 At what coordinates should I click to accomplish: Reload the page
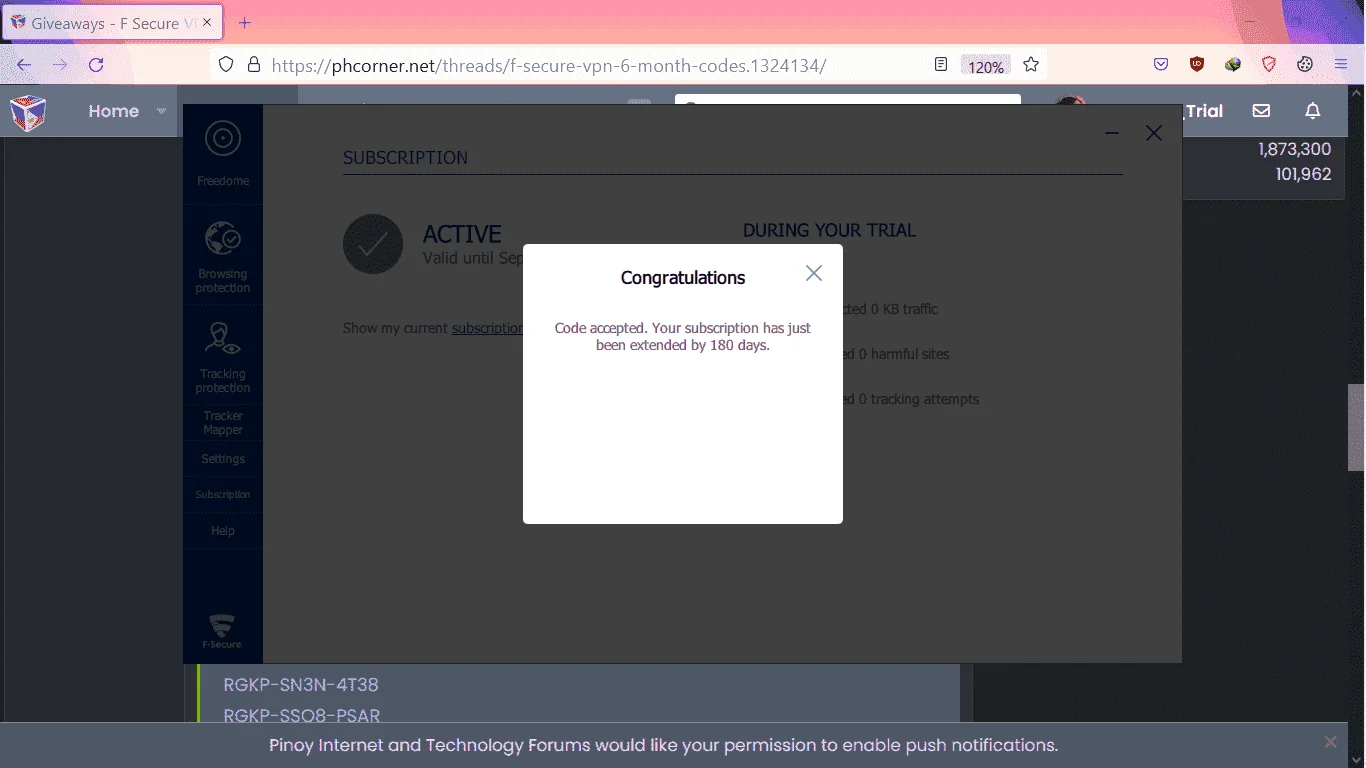point(96,65)
